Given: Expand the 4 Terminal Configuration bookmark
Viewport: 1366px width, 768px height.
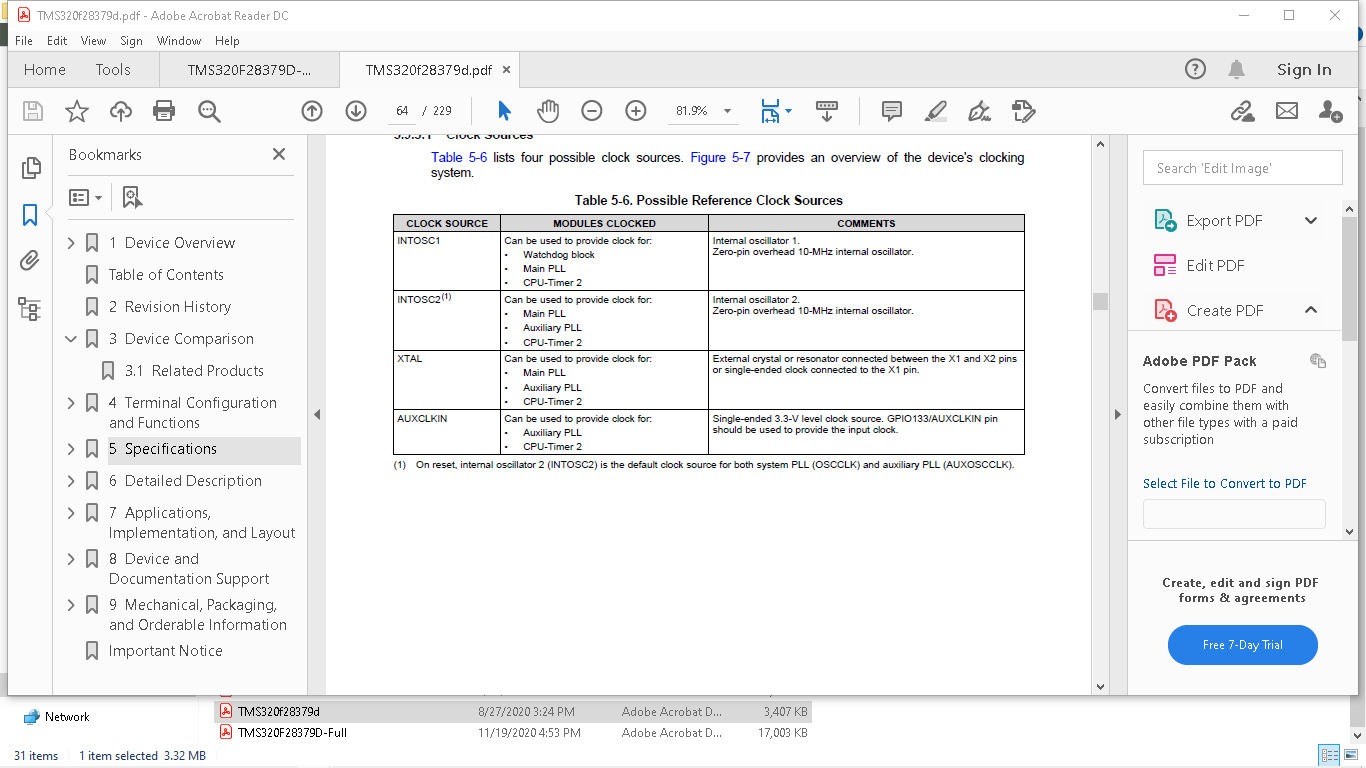Looking at the screenshot, I should pos(71,403).
